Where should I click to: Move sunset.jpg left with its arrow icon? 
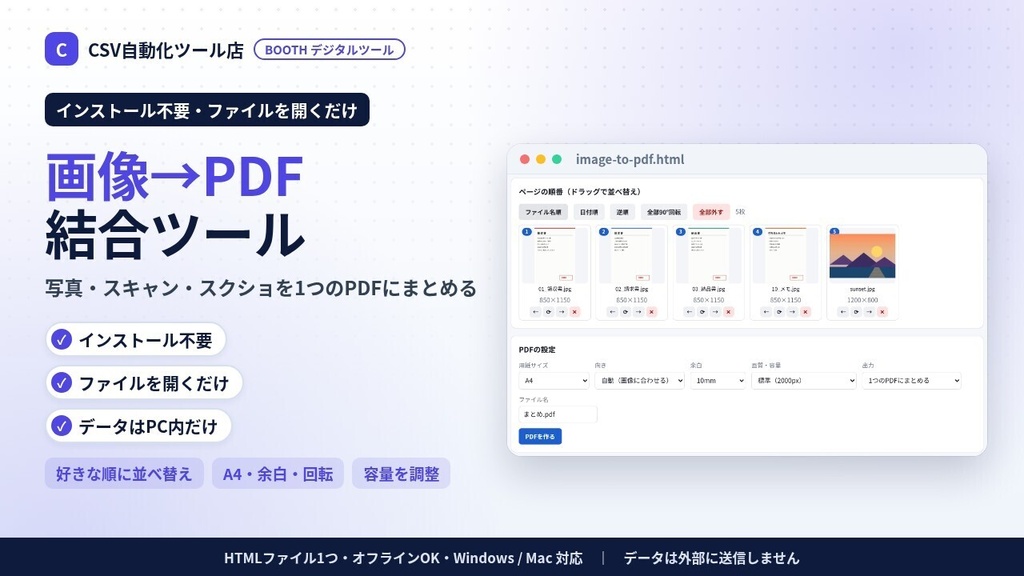click(x=843, y=312)
